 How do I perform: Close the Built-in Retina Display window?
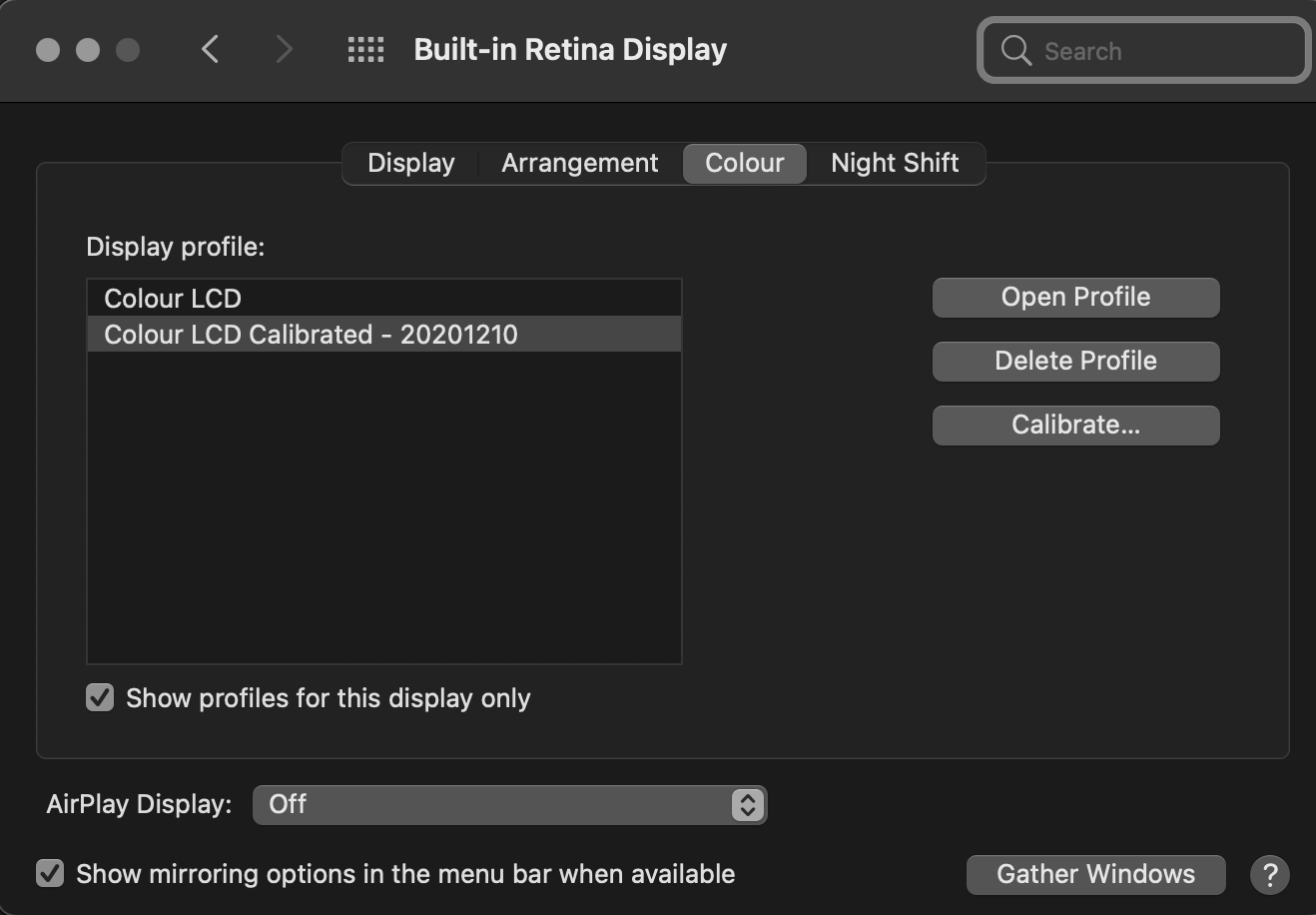click(x=48, y=49)
